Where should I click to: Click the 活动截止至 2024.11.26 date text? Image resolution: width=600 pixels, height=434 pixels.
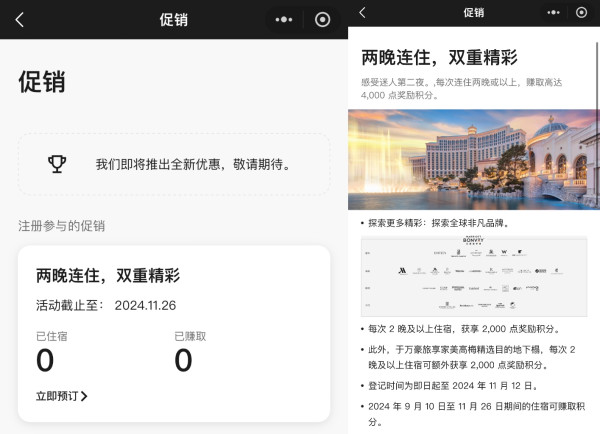106,305
